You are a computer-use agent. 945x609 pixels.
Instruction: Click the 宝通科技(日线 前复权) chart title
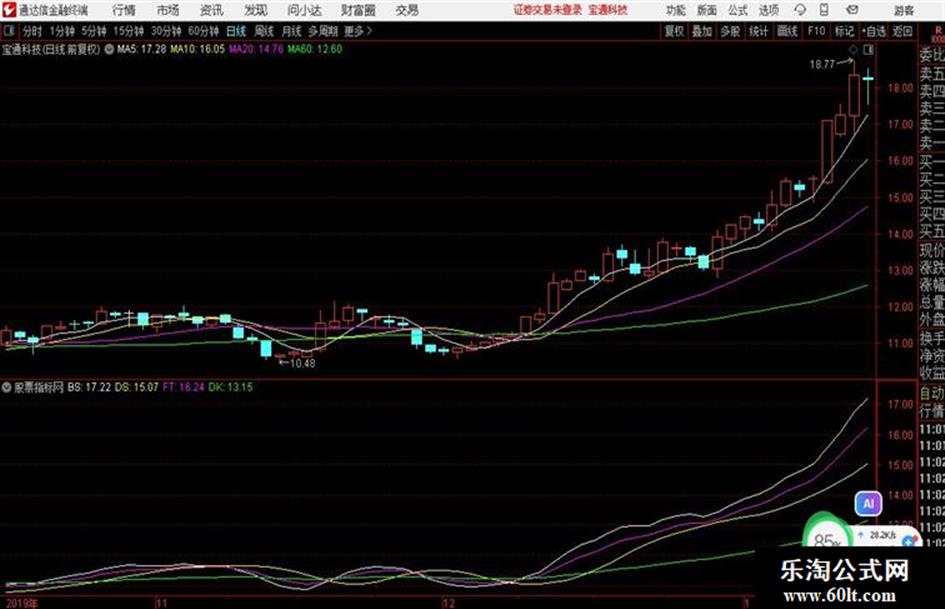(51, 49)
